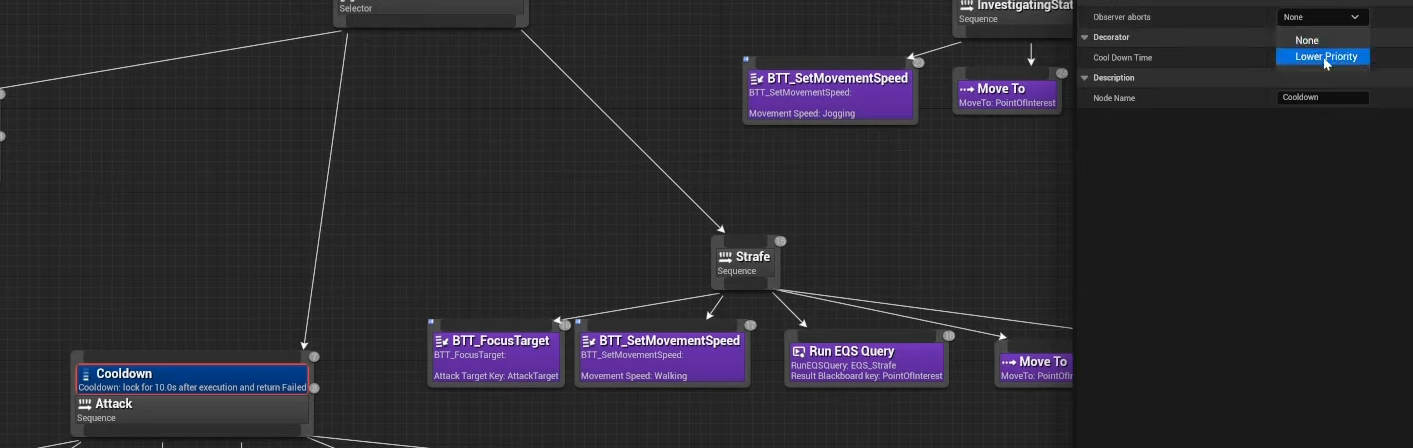Screen dimensions: 1413x448
Task: Click the InvestigatingState sequence icon
Action: [966, 6]
